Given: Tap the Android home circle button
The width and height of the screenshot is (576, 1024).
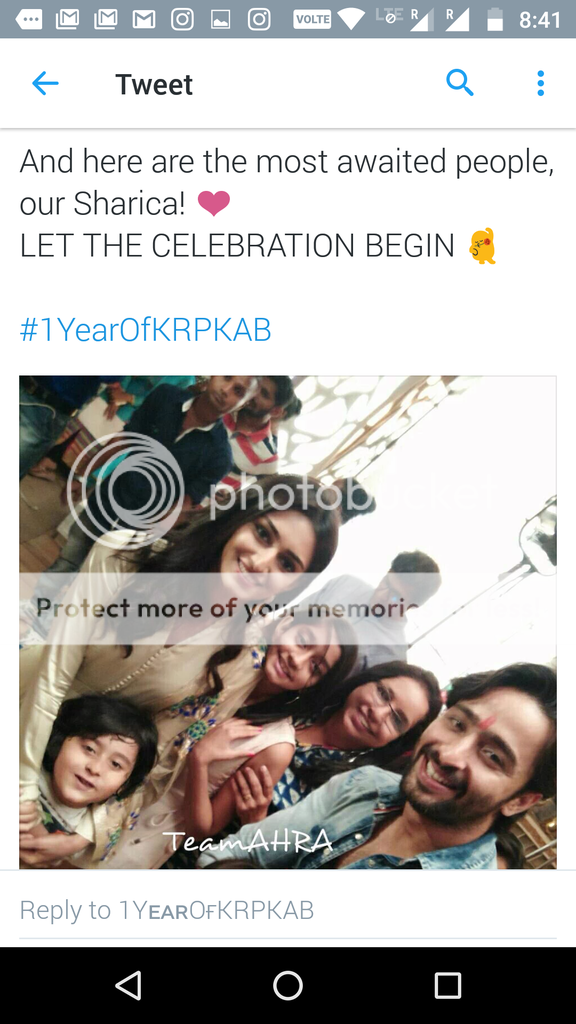Looking at the screenshot, I should [288, 985].
